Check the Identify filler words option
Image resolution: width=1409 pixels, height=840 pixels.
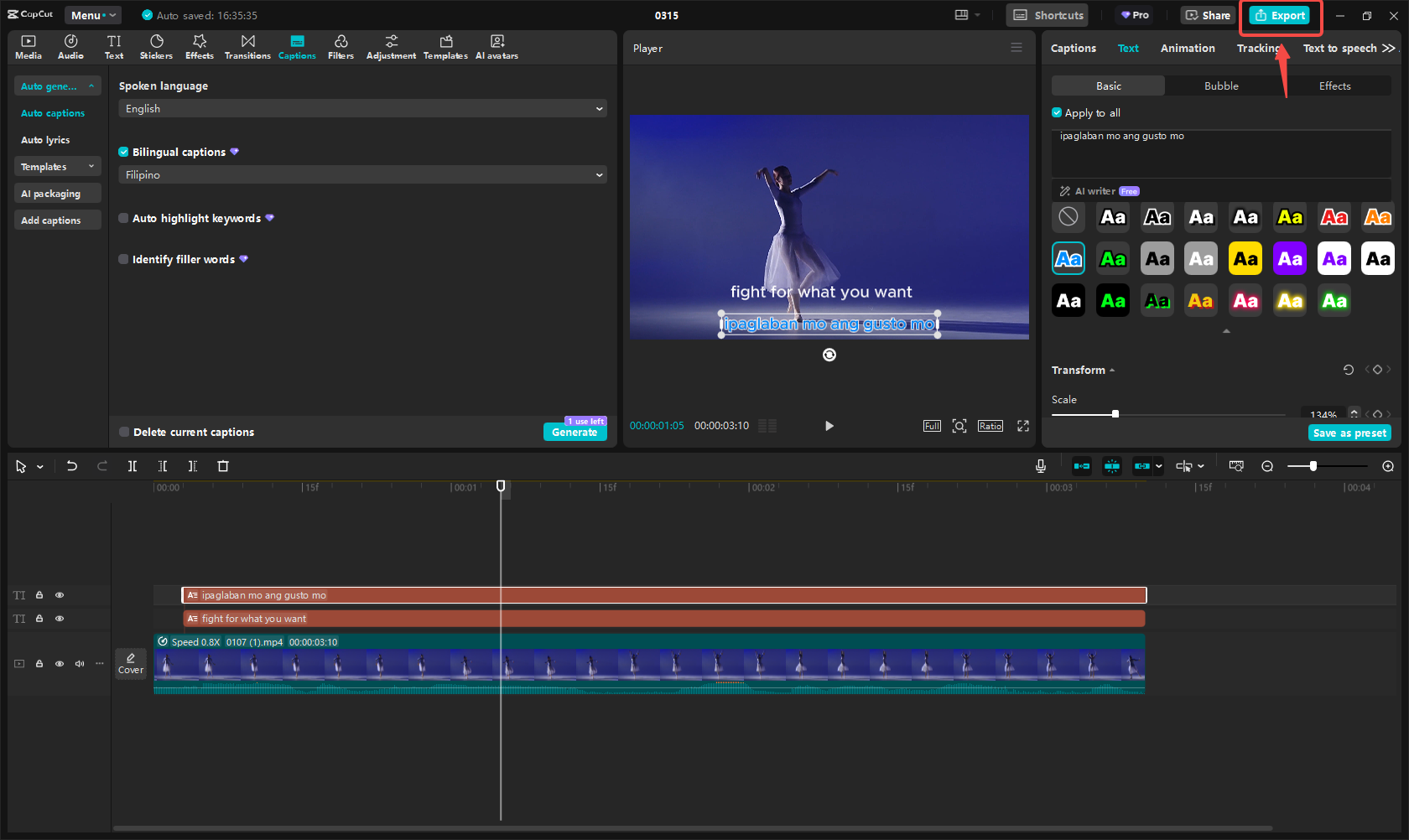[x=124, y=259]
